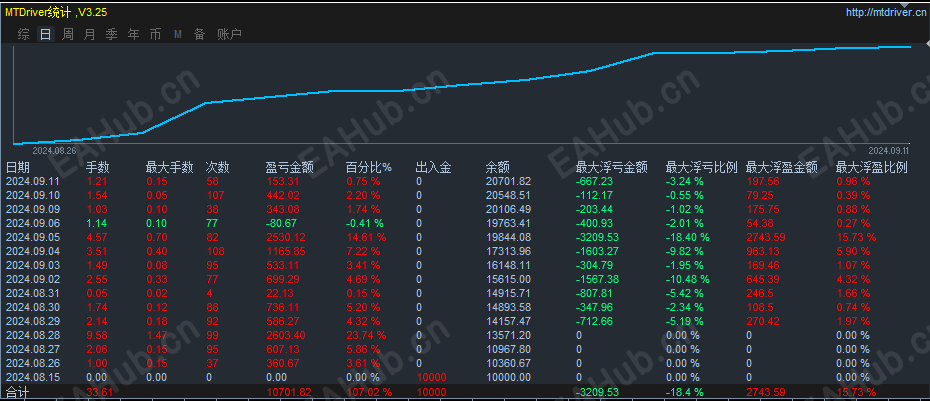Image resolution: width=930 pixels, height=401 pixels.
Task: Select the M tab
Action: tap(178, 34)
